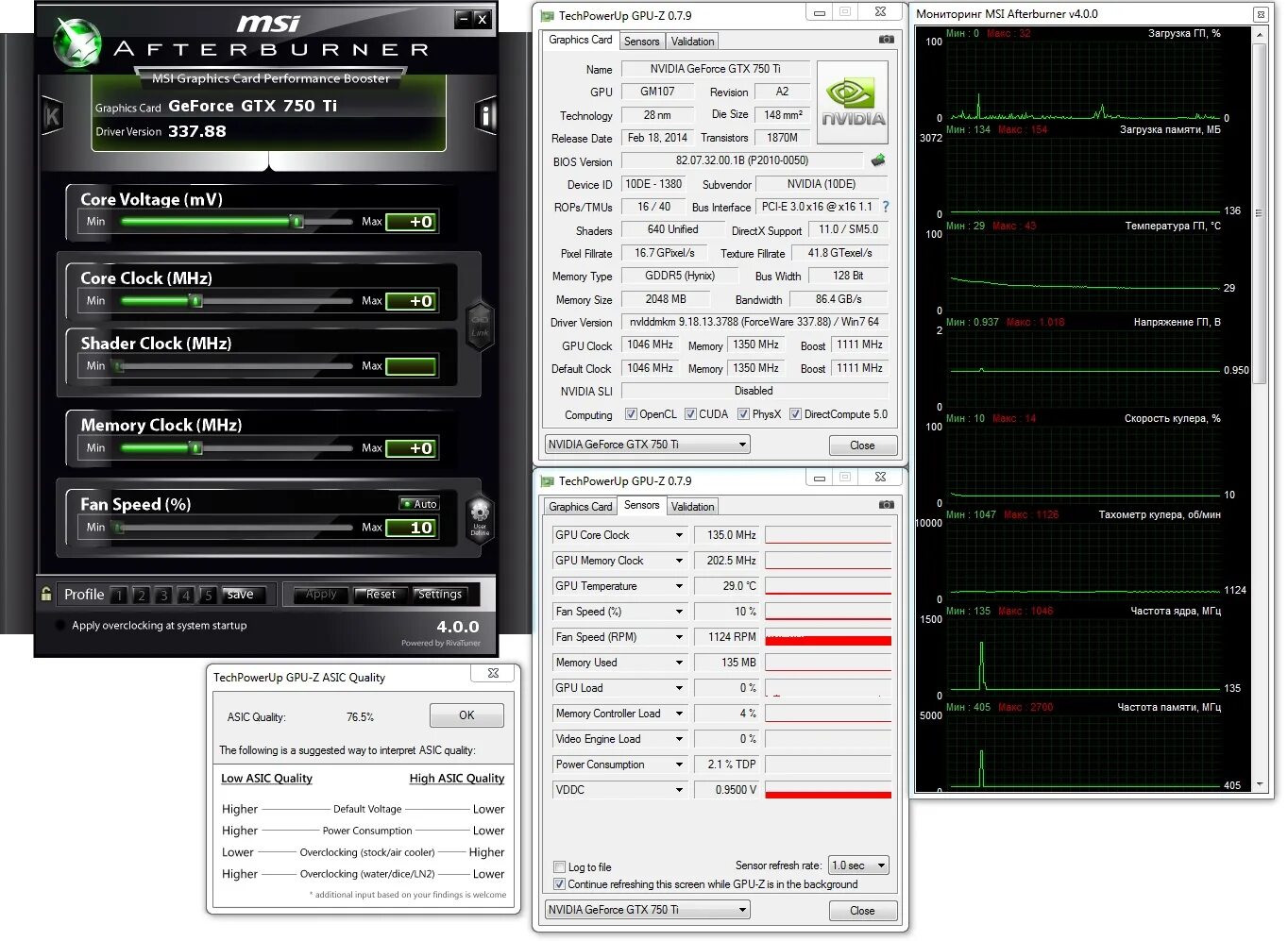Open the GPU selector dropdown in top GPU-Z window
Image resolution: width=1288 pixels, height=941 pixels.
pyautogui.click(x=647, y=444)
